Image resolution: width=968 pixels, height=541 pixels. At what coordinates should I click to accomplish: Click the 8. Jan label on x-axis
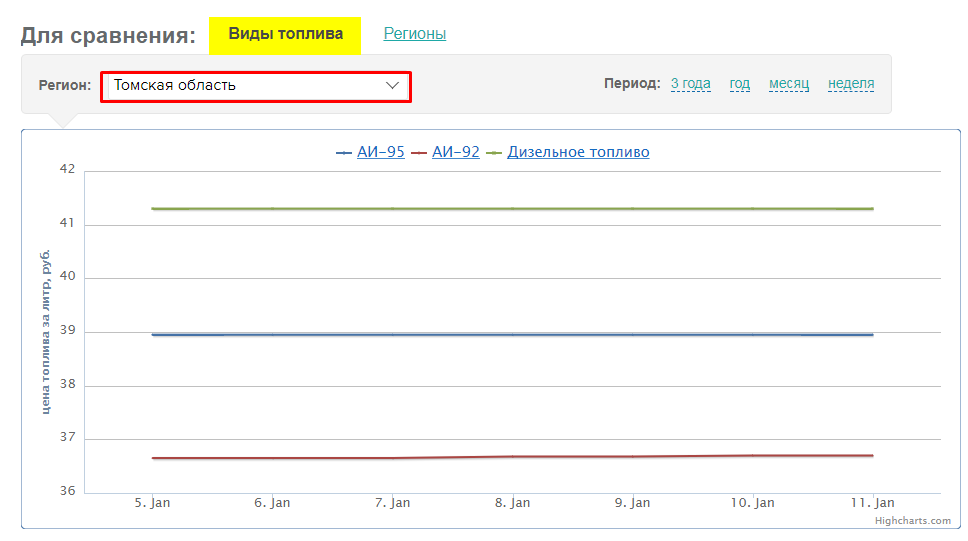[x=512, y=503]
